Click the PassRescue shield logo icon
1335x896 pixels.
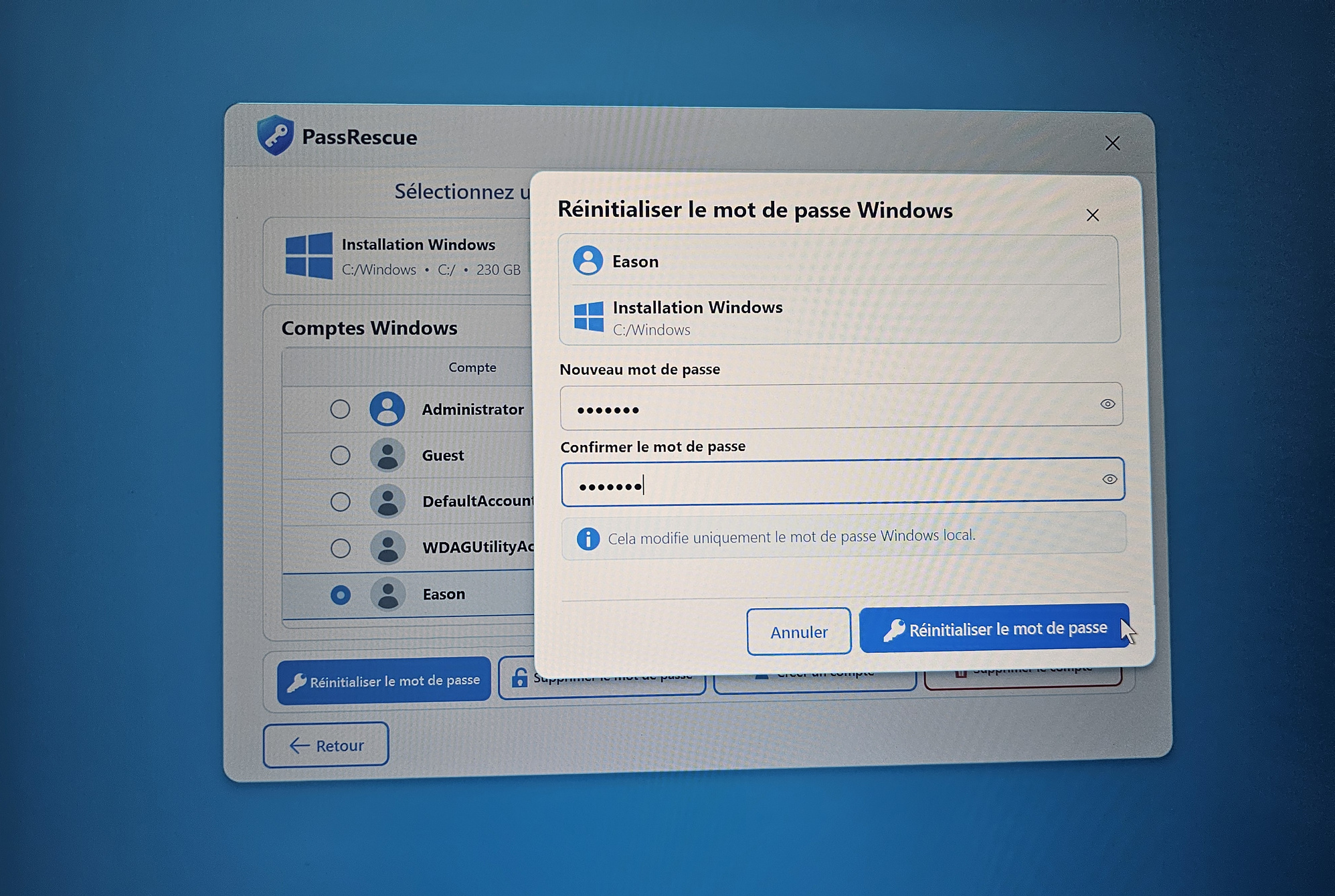275,135
